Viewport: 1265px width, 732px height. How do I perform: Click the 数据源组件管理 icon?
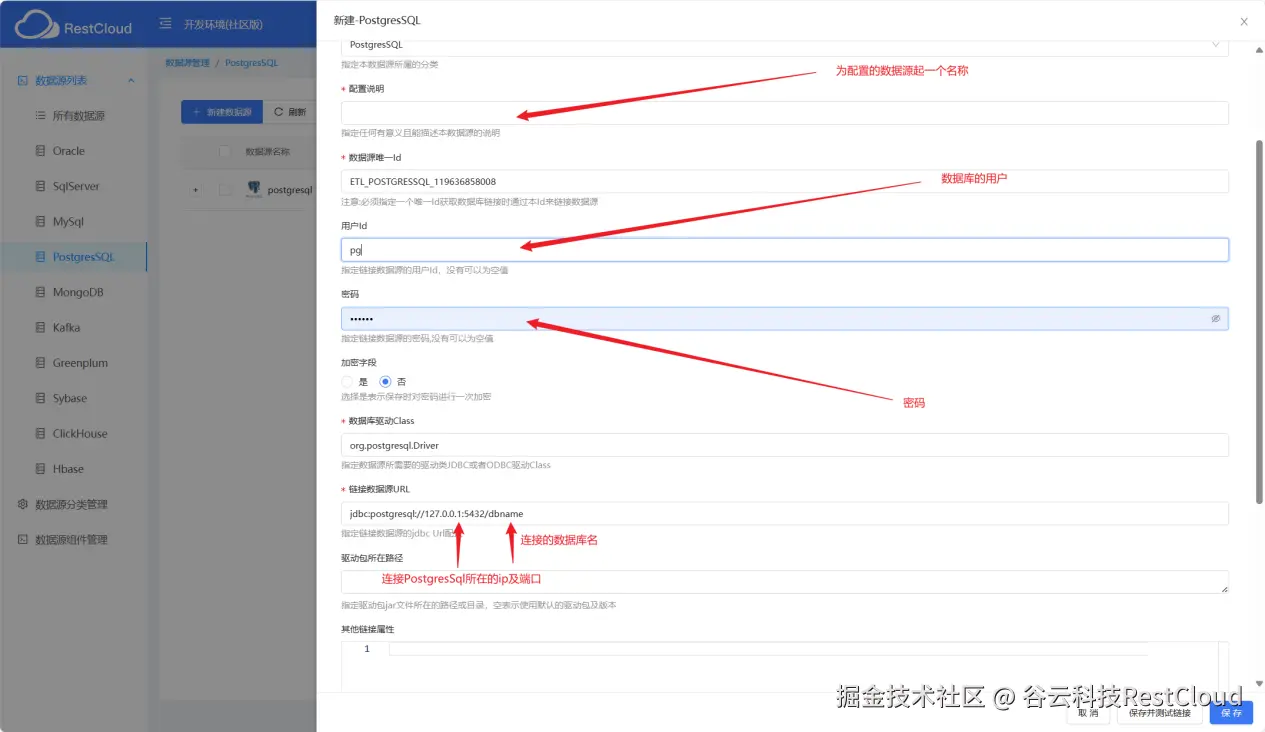[22, 540]
